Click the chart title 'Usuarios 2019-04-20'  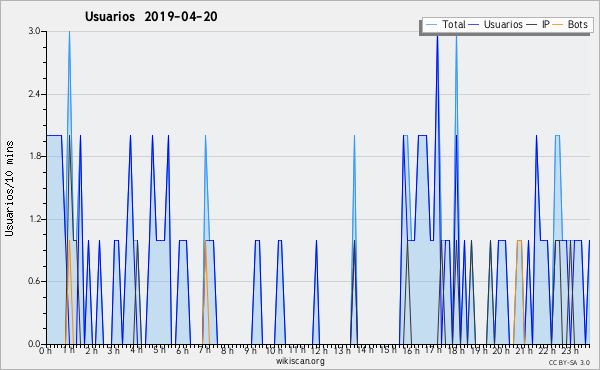tap(151, 16)
